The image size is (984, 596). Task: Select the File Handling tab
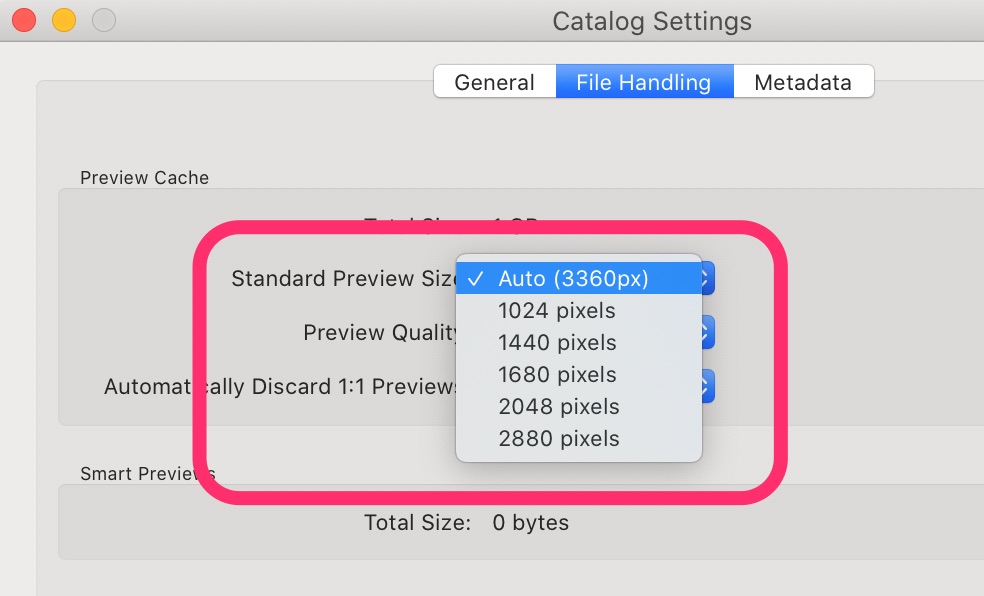click(x=644, y=82)
